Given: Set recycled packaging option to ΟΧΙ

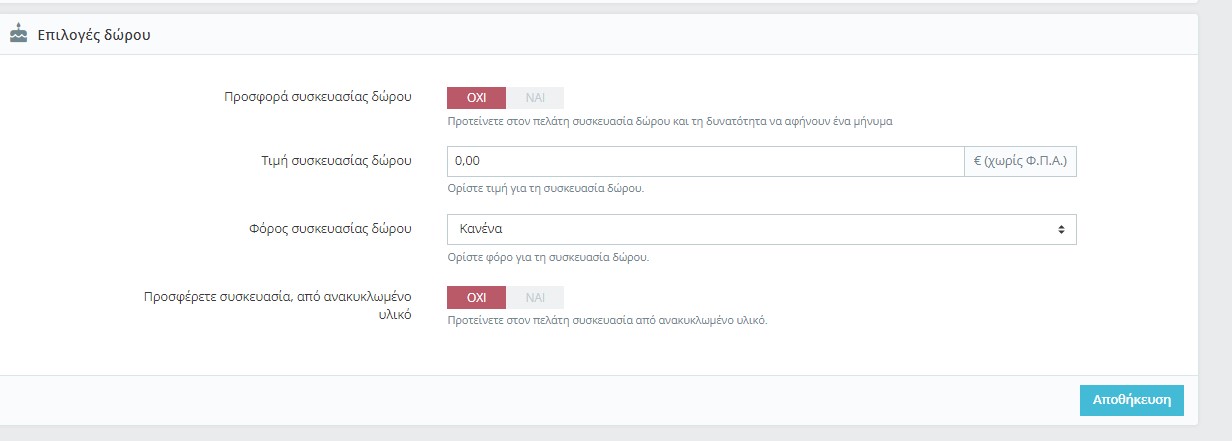Looking at the screenshot, I should (477, 298).
